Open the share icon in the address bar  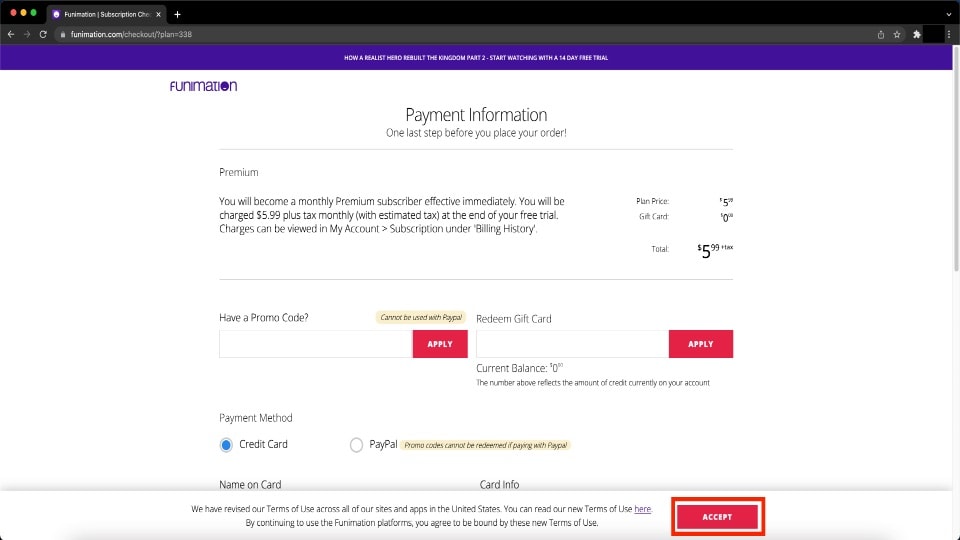880,34
